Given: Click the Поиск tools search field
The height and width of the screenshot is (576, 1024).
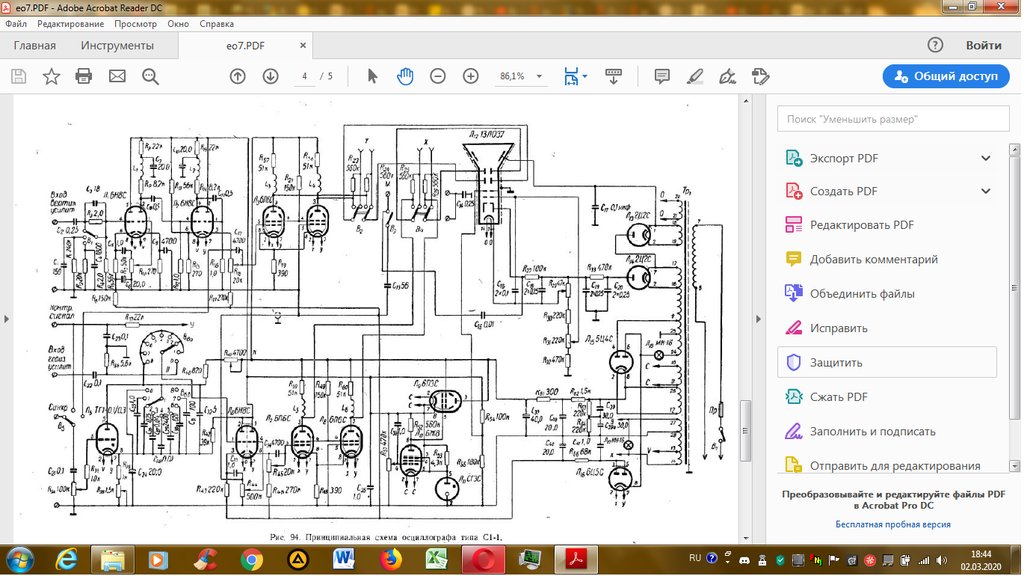Looking at the screenshot, I should pyautogui.click(x=893, y=119).
